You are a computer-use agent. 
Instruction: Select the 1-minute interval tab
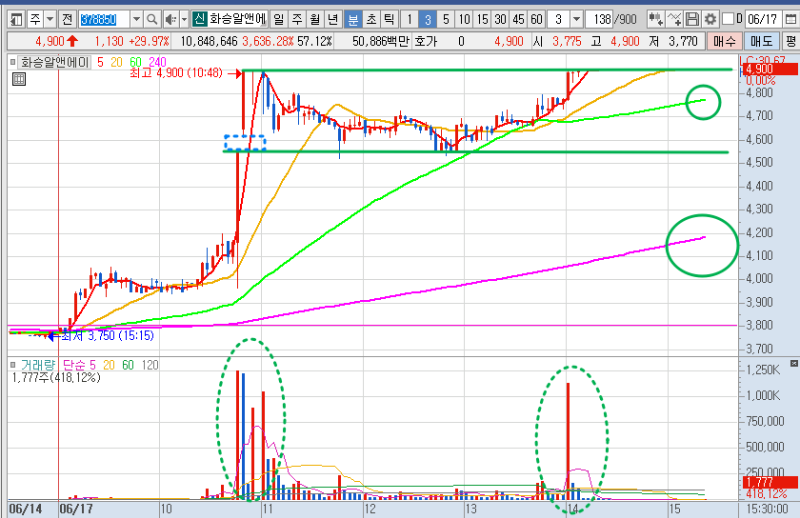[x=409, y=19]
